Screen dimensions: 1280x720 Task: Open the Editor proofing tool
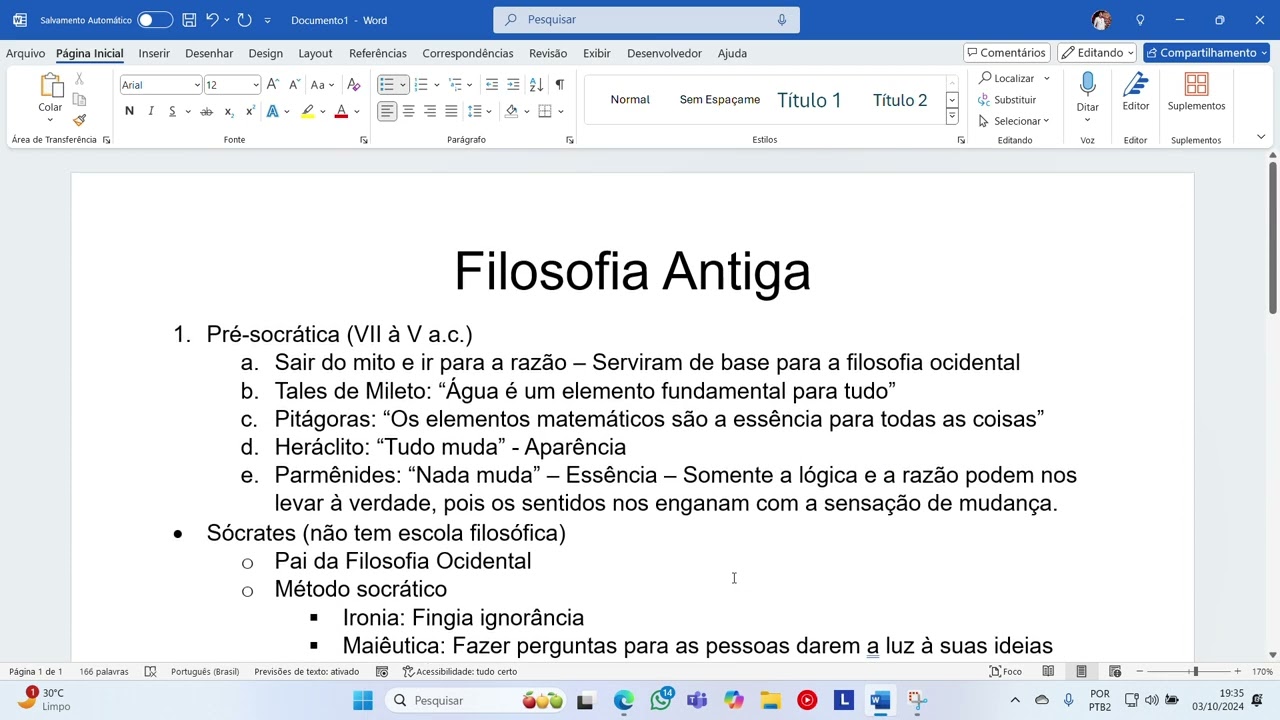1136,93
